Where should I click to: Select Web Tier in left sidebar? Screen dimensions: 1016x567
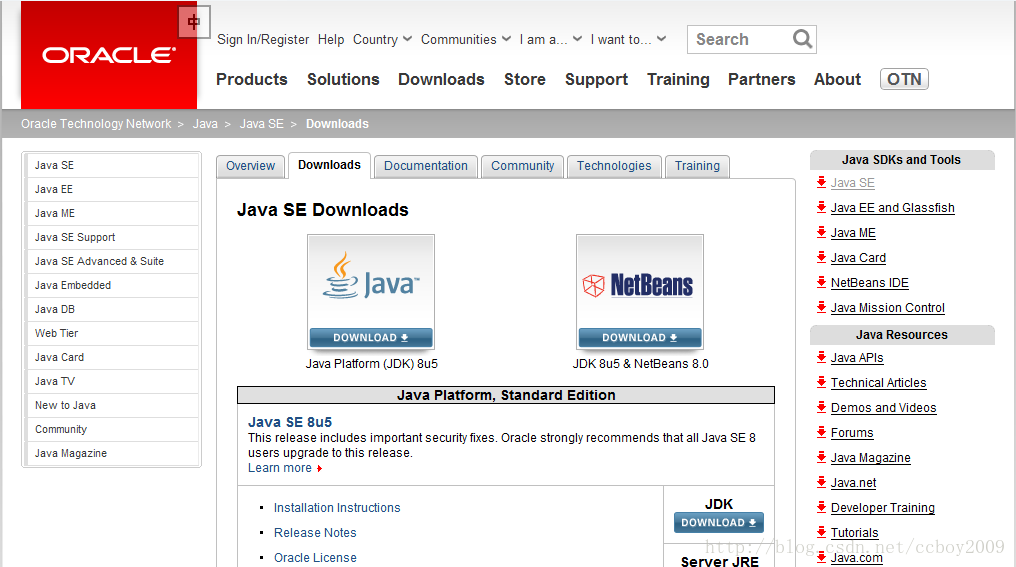pos(112,333)
